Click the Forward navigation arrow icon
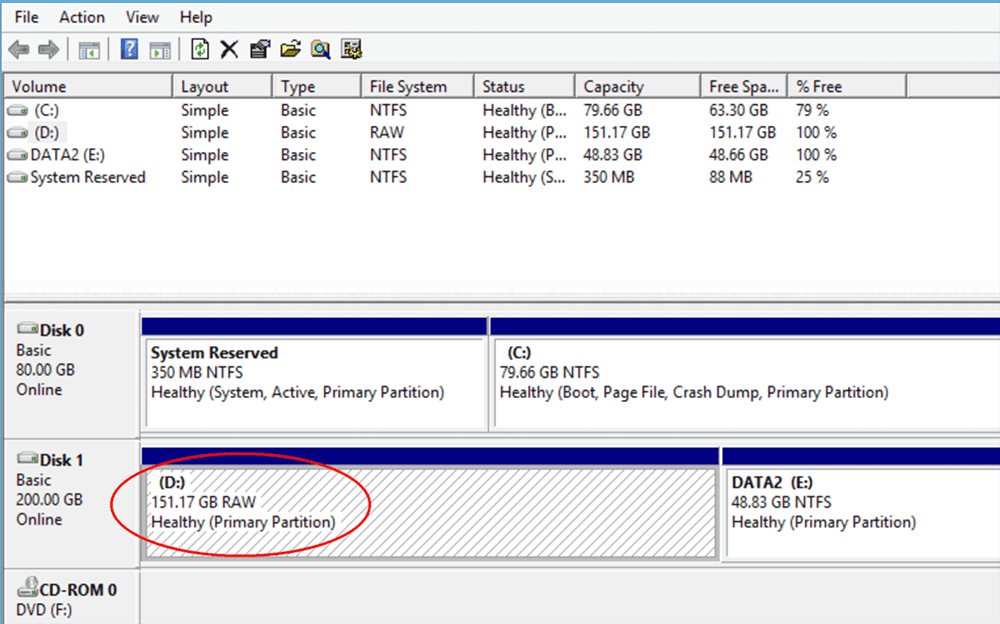 pyautogui.click(x=46, y=49)
